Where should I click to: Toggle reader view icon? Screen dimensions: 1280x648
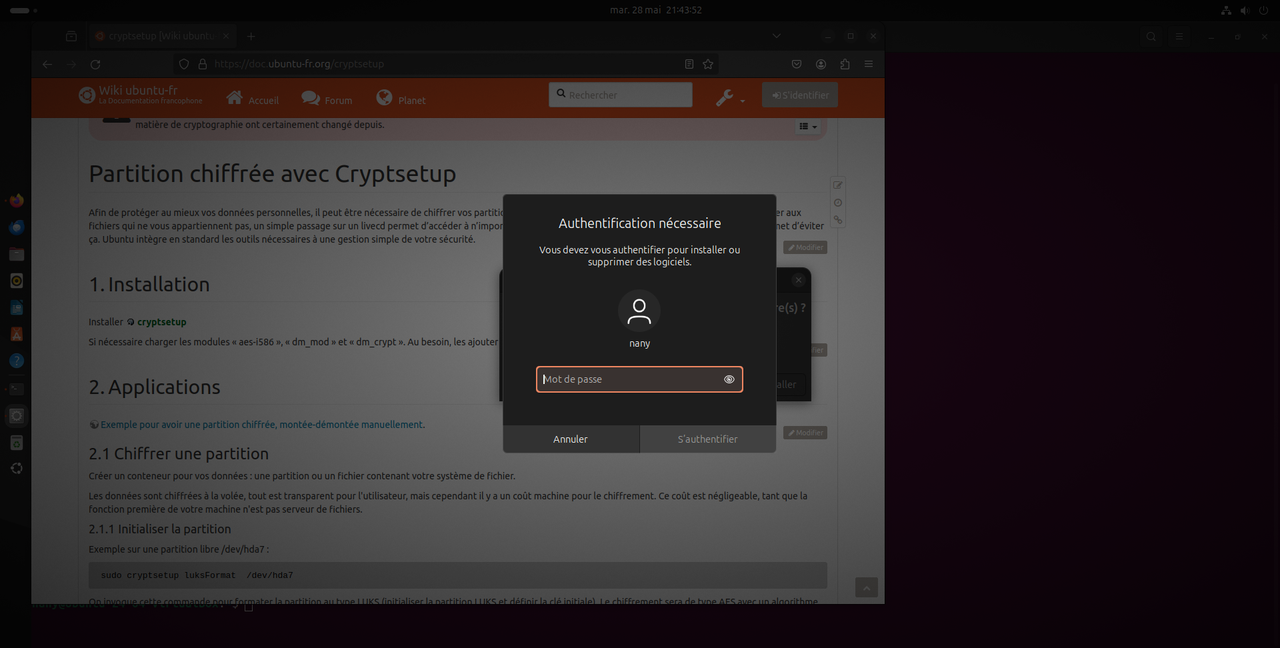(689, 64)
